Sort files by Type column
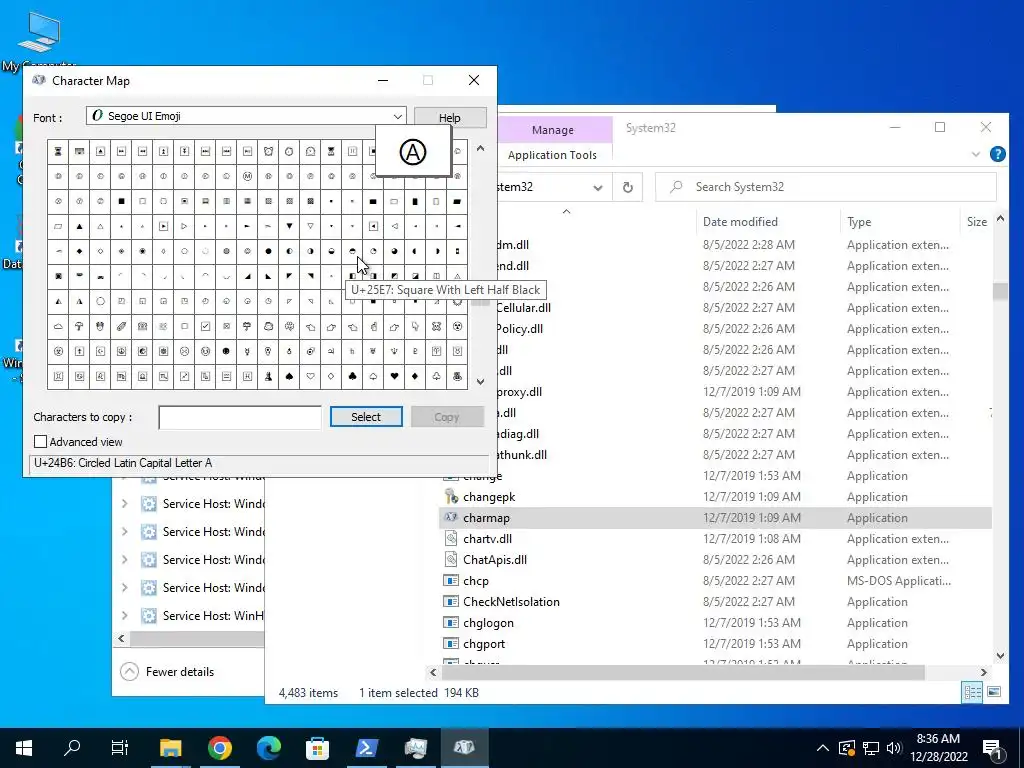Viewport: 1024px width, 768px height. tap(859, 222)
